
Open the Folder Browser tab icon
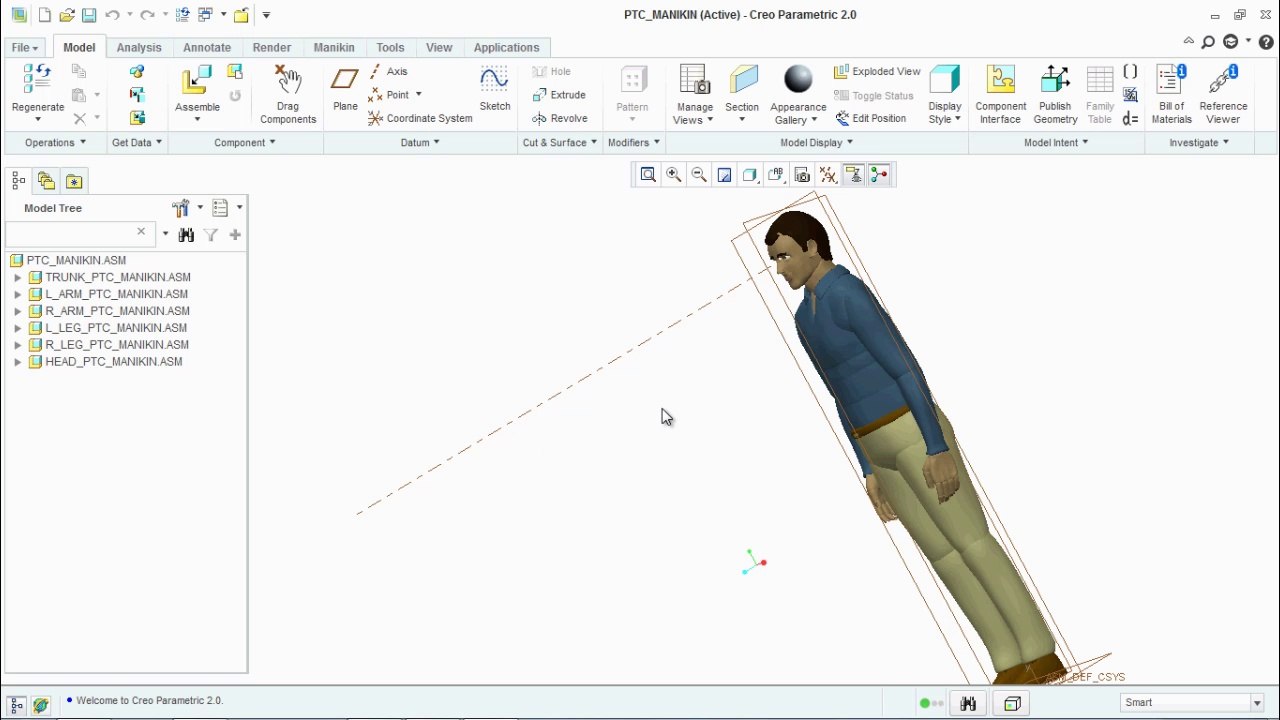coord(46,181)
